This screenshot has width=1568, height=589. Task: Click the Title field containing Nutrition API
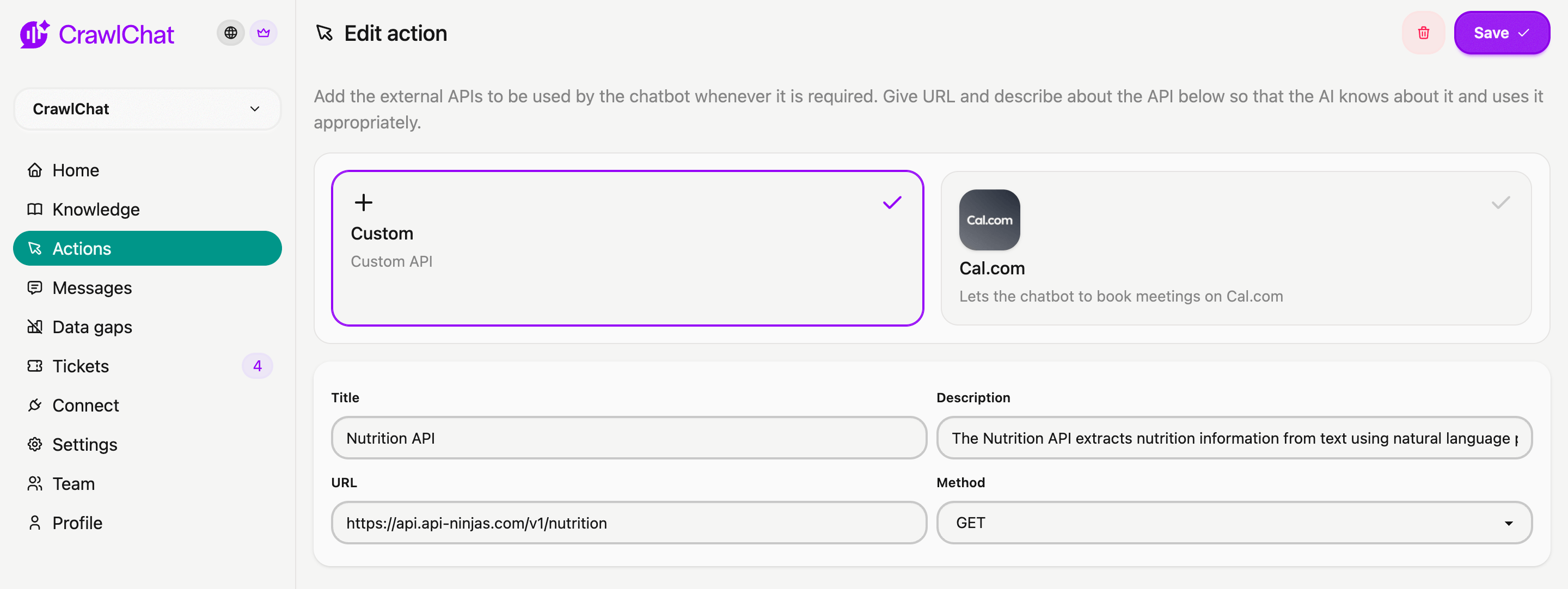(628, 438)
